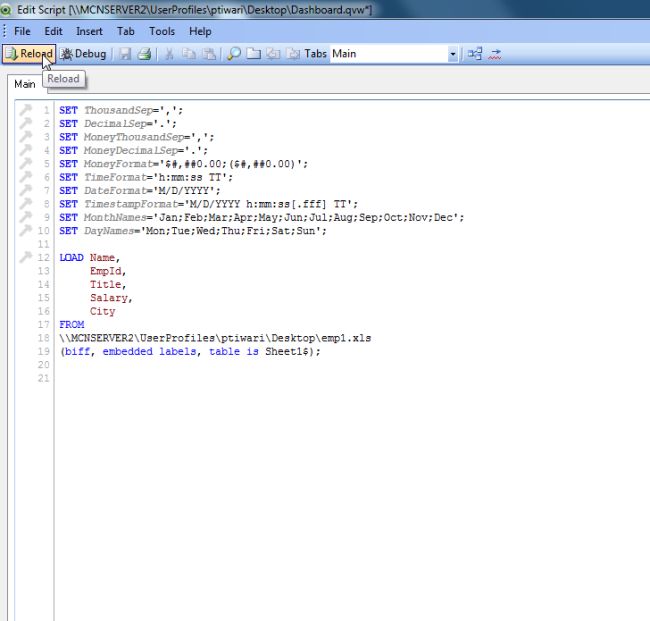
Task: Click line number 1 in the gutter
Action: coord(46,110)
